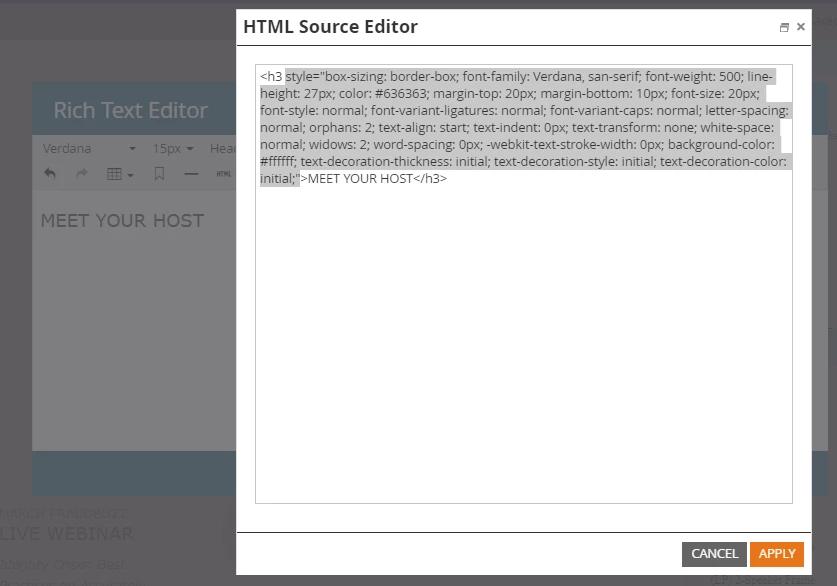
Task: Click the MEET YOUR HOST heading in the editor
Action: pos(122,220)
